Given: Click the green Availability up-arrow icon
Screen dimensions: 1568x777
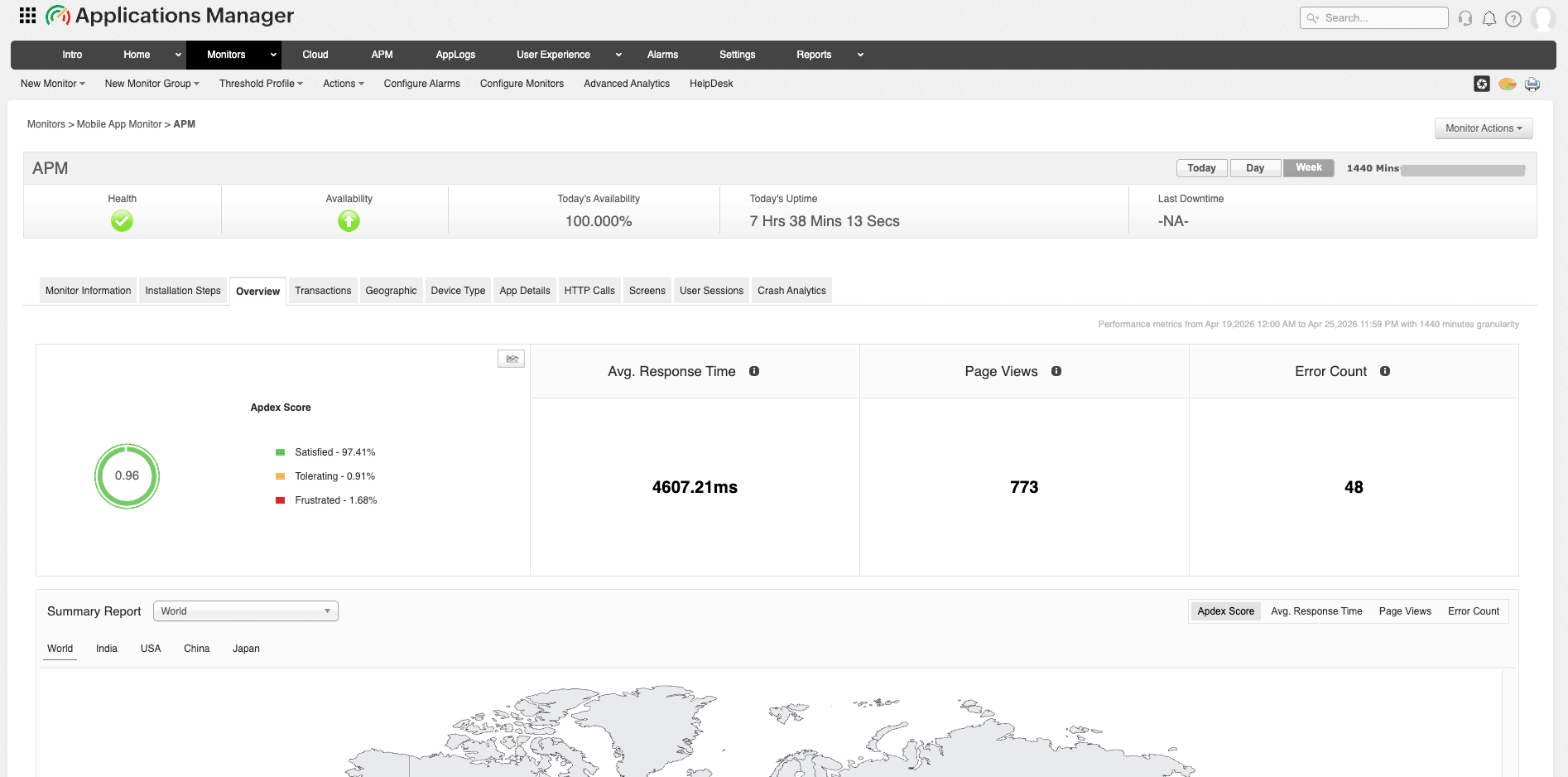Looking at the screenshot, I should [349, 221].
